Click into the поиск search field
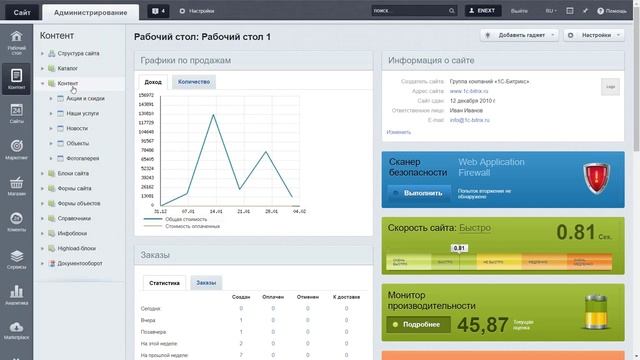The height and width of the screenshot is (360, 640). (x=409, y=11)
